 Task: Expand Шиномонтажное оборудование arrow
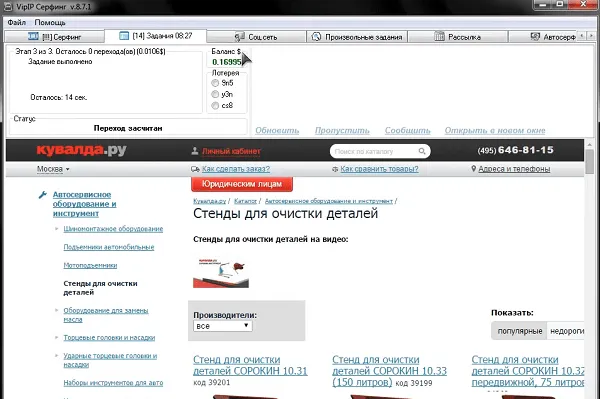[x=57, y=229]
